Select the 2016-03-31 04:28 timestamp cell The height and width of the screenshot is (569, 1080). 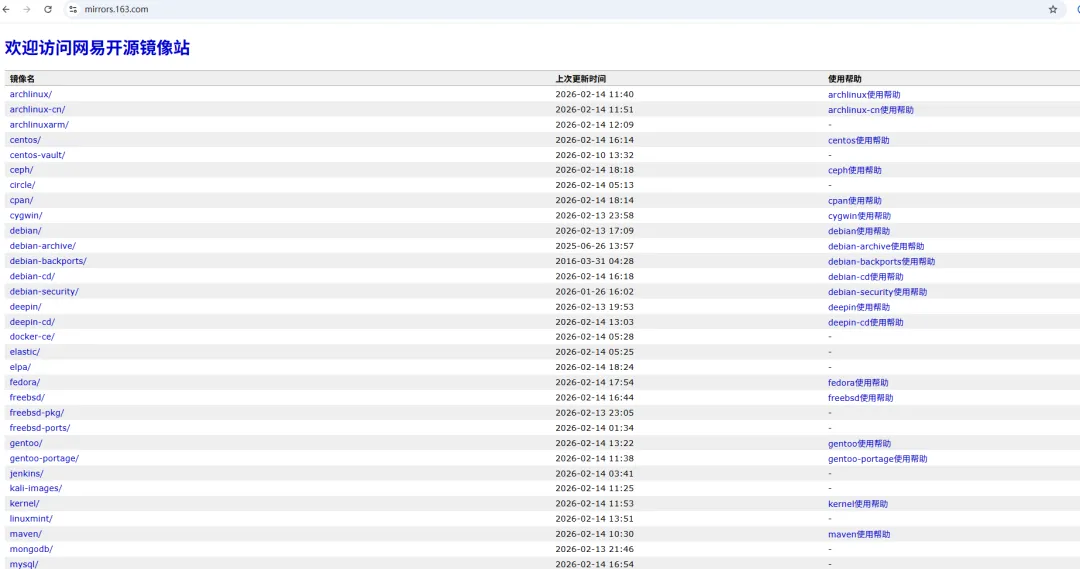click(594, 261)
